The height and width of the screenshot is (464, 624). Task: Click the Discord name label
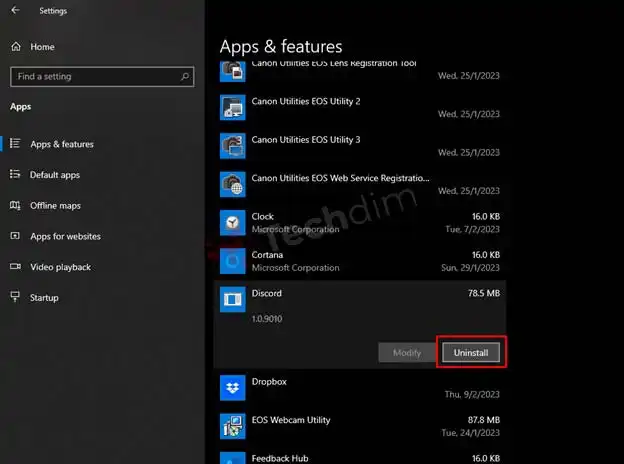[x=267, y=293]
